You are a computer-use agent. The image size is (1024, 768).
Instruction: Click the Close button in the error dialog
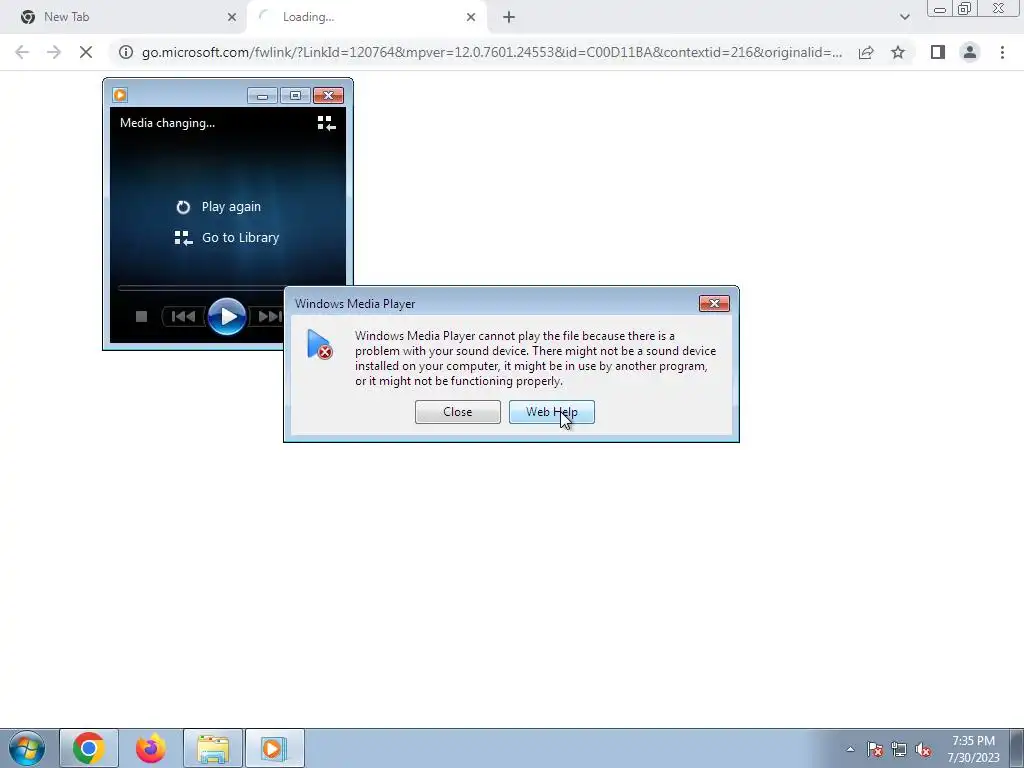(457, 412)
